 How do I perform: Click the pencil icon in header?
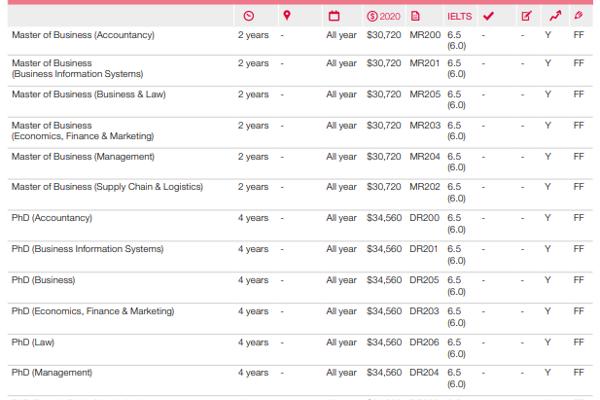(578, 16)
